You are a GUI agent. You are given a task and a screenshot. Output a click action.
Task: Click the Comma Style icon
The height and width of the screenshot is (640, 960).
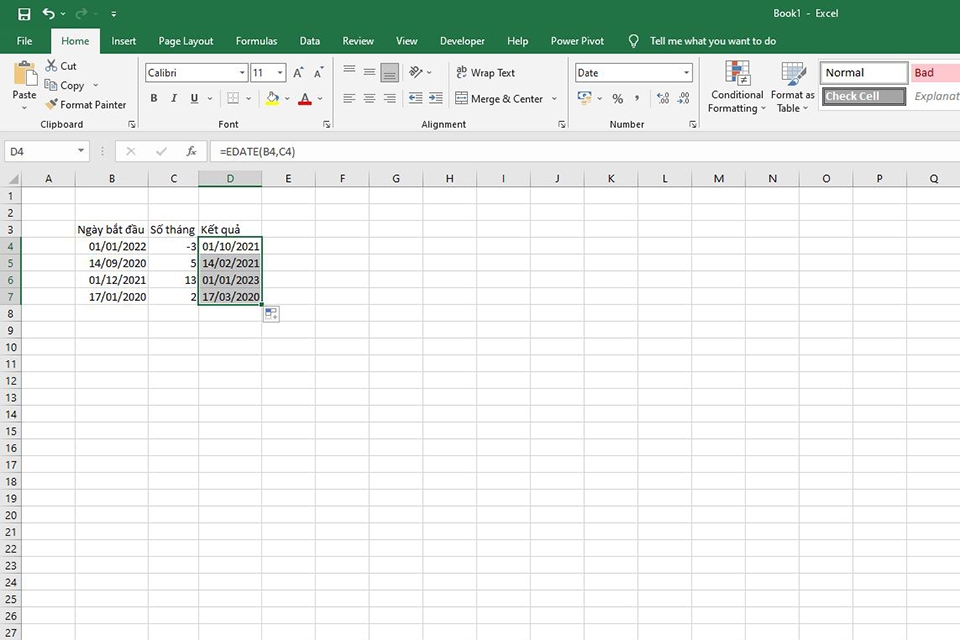coord(637,99)
